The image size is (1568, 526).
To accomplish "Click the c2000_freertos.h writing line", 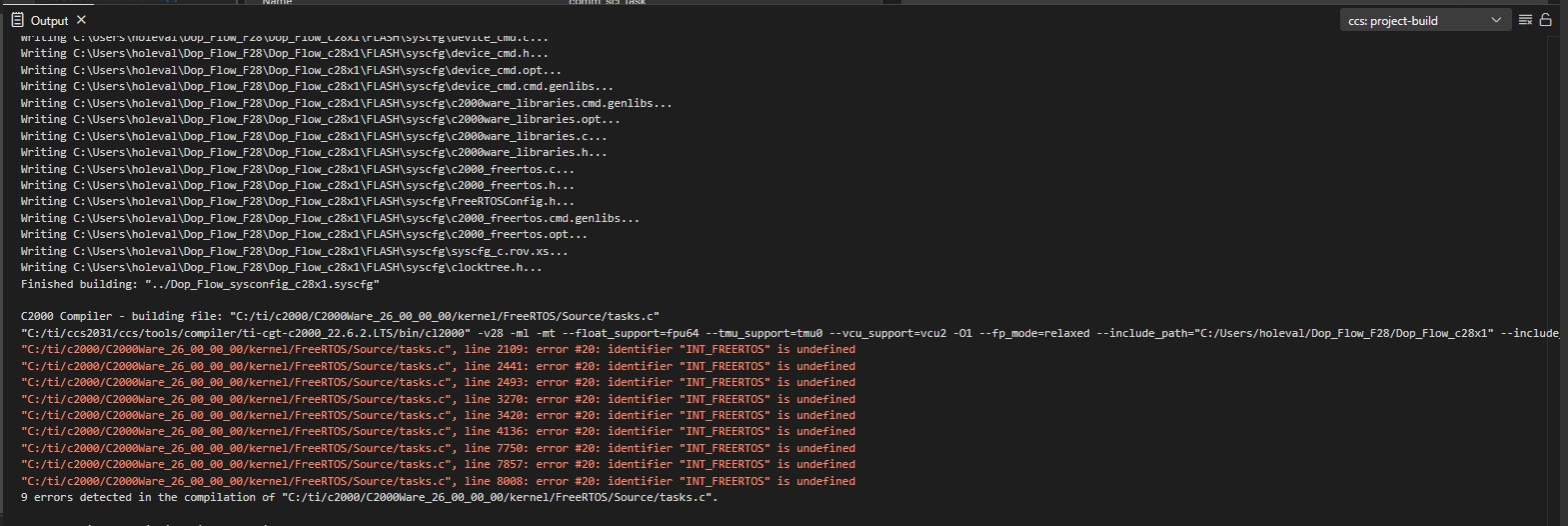I will coord(298,185).
